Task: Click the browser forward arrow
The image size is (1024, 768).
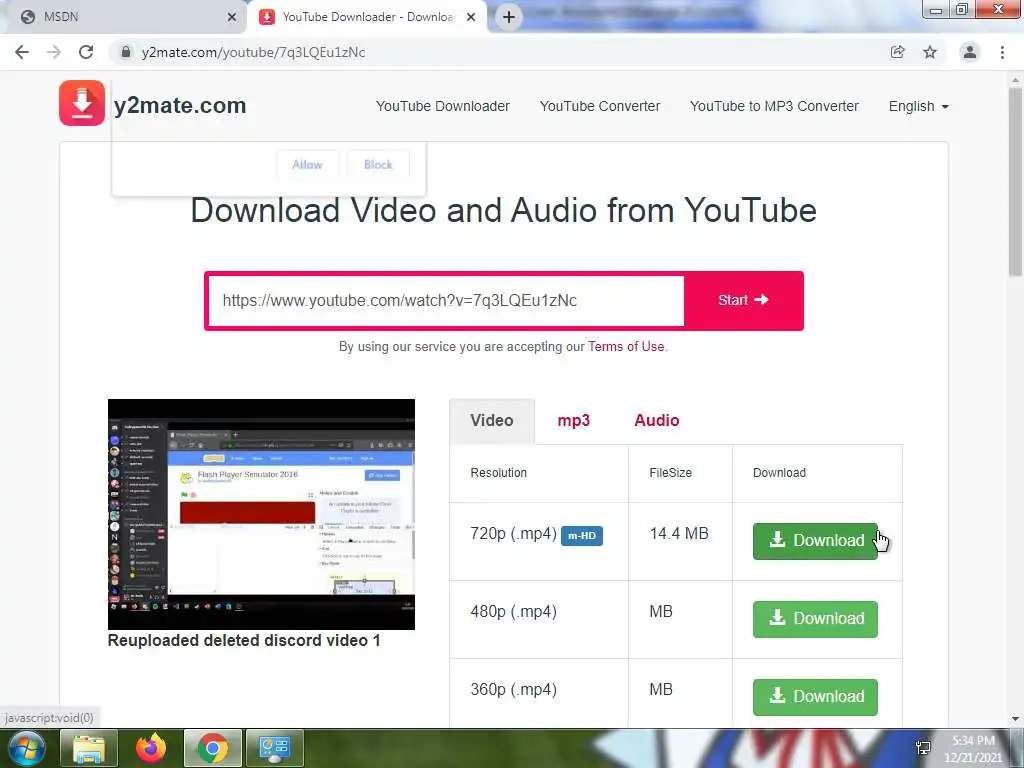Action: click(x=54, y=52)
